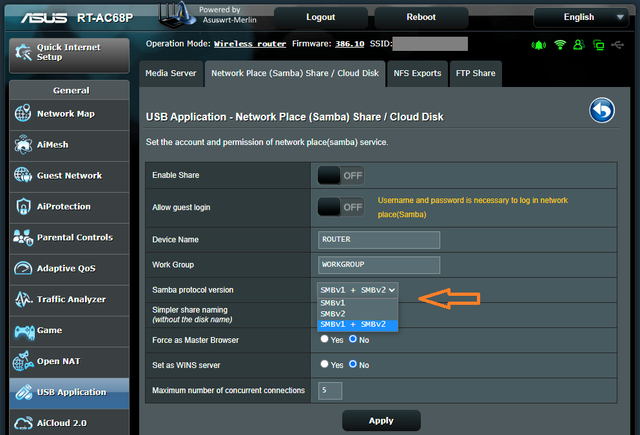Choose highlighted SMBv1 + SMBv2 list option
The width and height of the screenshot is (640, 435).
[x=357, y=324]
